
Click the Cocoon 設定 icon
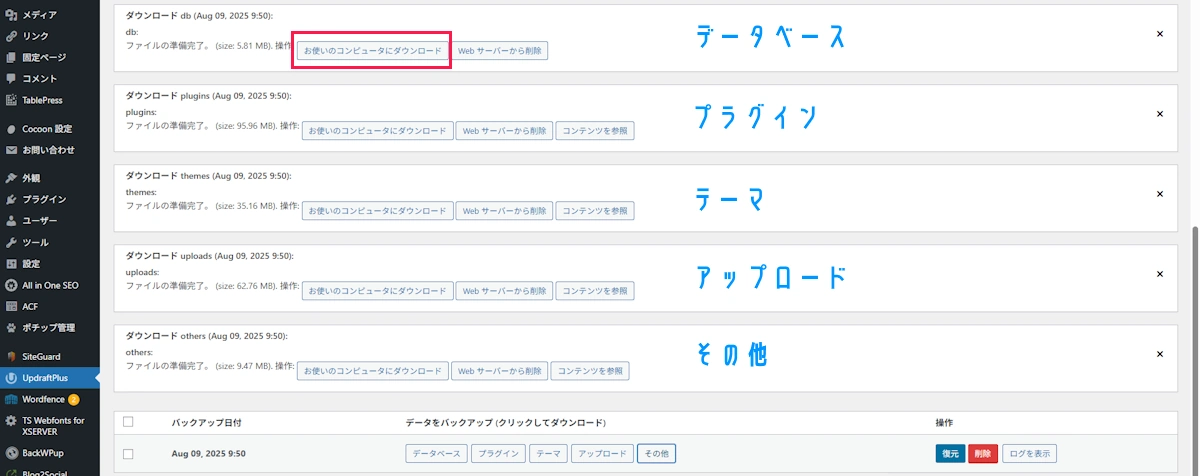coord(11,129)
